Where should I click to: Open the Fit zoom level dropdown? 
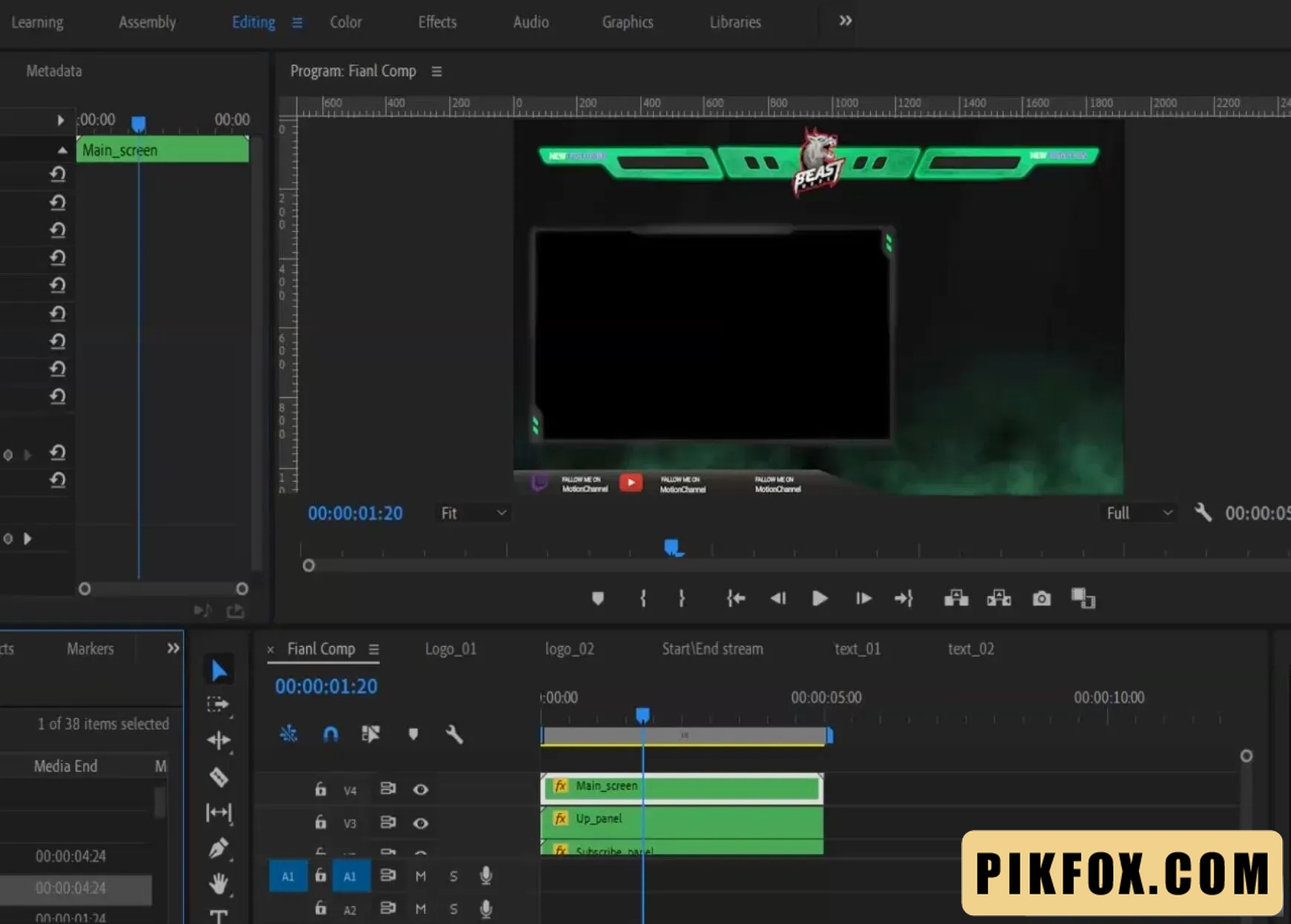pos(474,513)
